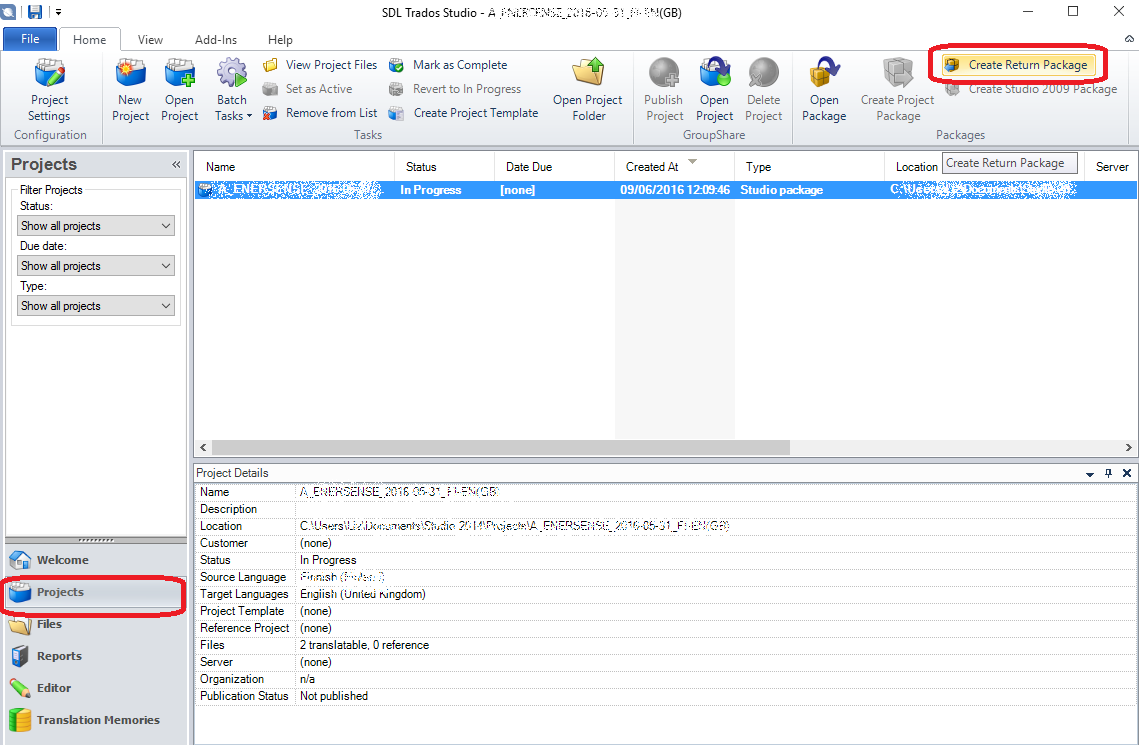Sort projects by the Created At column

pyautogui.click(x=652, y=167)
